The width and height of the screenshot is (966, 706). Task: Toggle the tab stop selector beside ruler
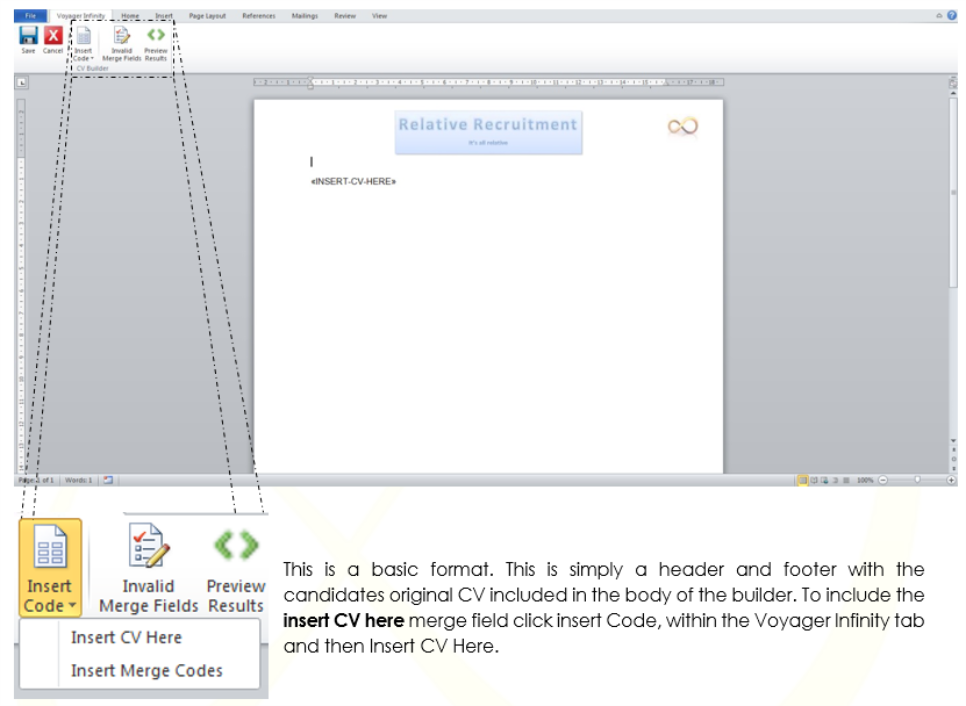pos(20,83)
